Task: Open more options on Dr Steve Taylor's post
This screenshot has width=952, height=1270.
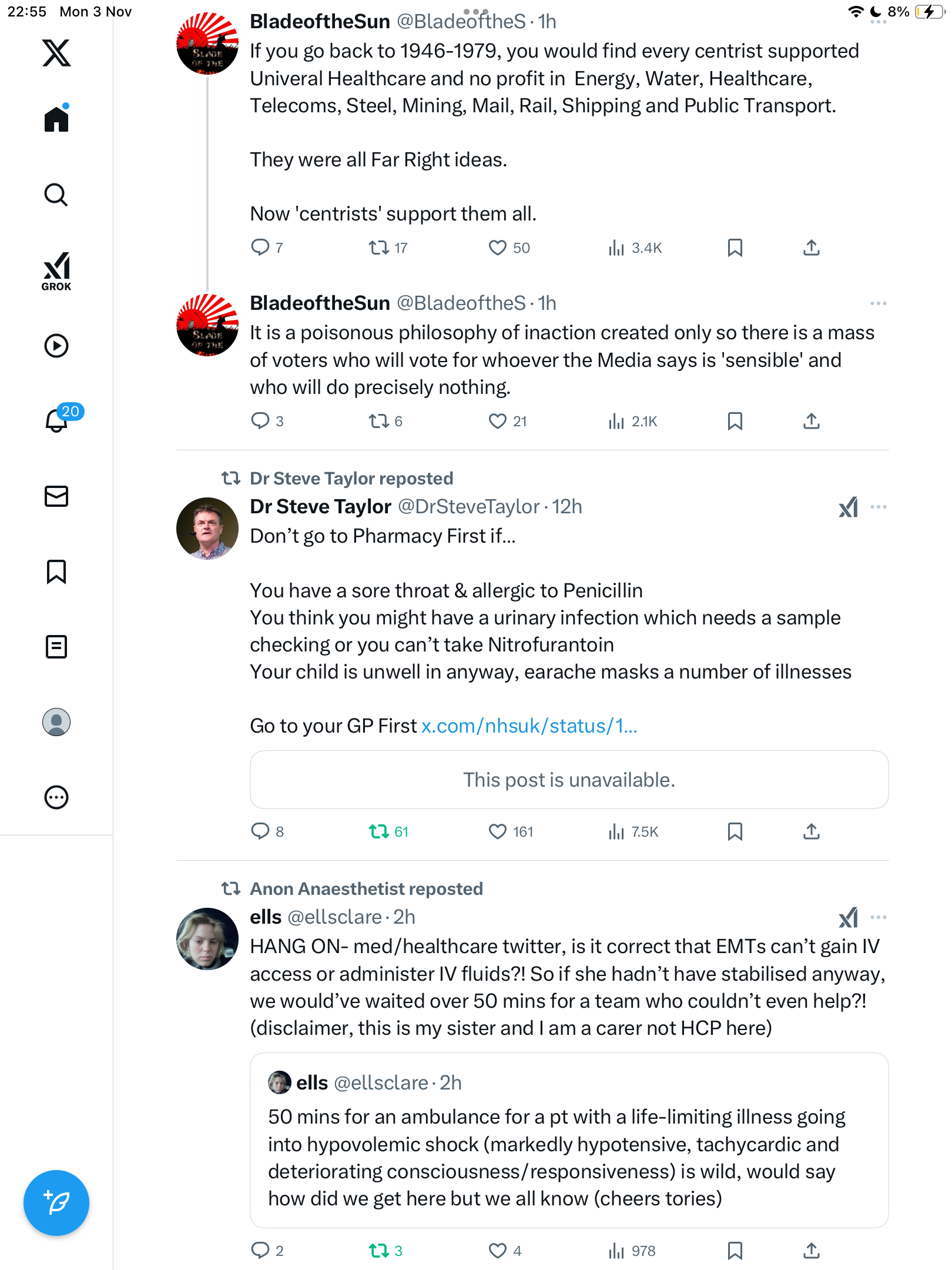Action: [x=879, y=507]
